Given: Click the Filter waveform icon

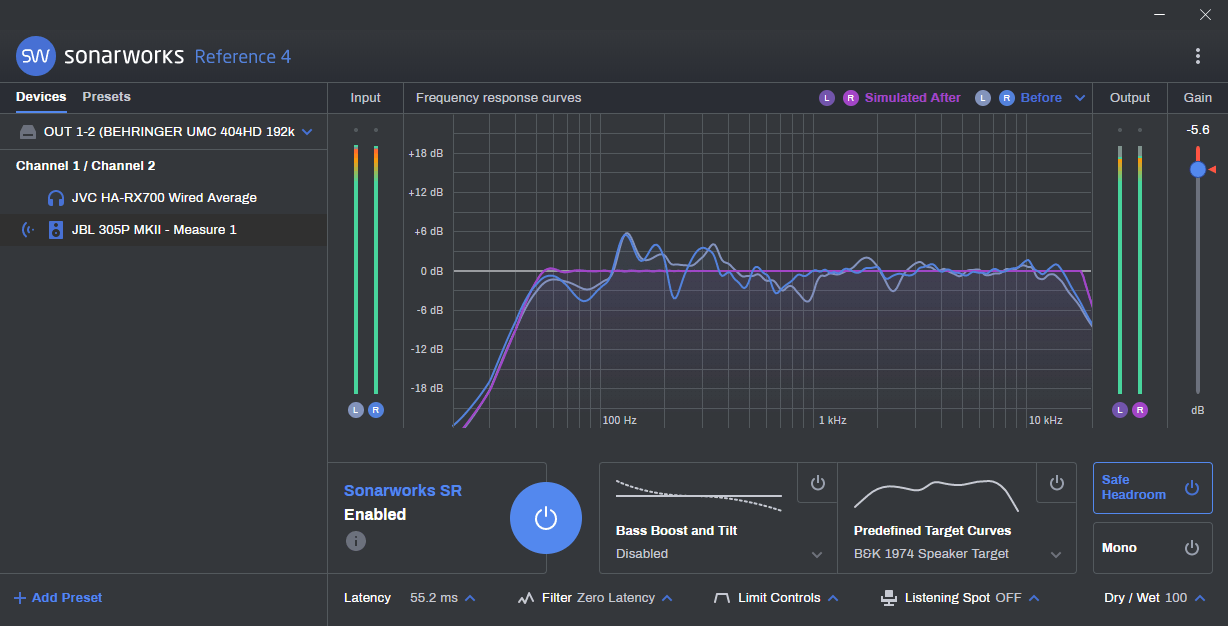Looking at the screenshot, I should tap(526, 598).
